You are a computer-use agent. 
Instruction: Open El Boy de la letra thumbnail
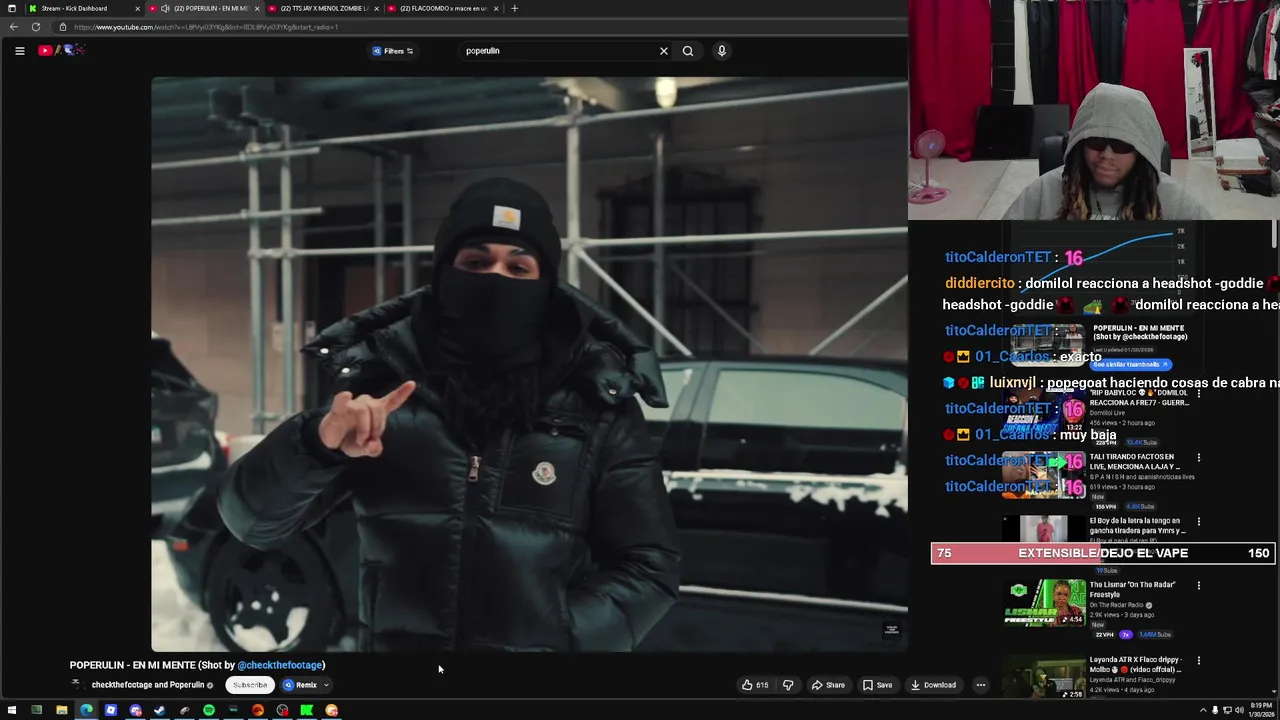click(1044, 530)
